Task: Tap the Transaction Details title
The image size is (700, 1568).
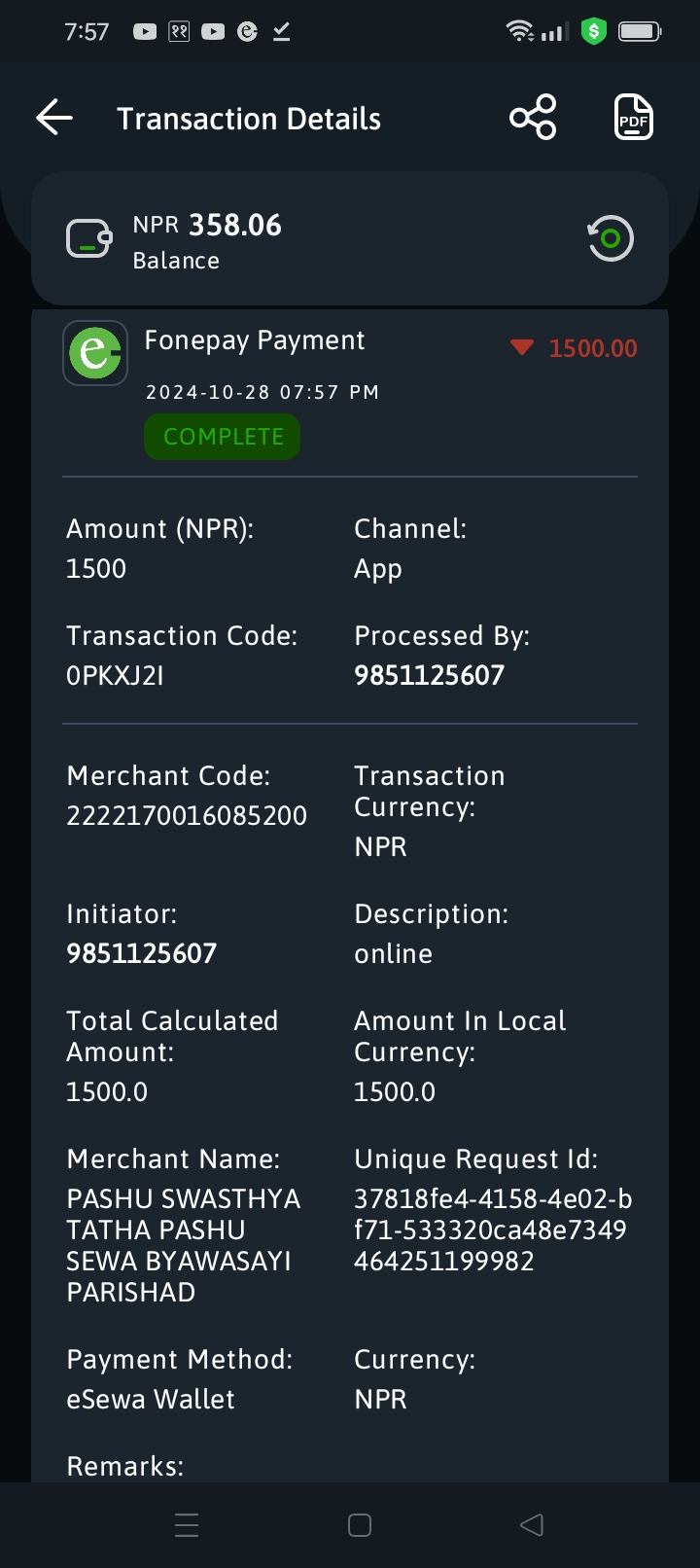Action: [249, 119]
